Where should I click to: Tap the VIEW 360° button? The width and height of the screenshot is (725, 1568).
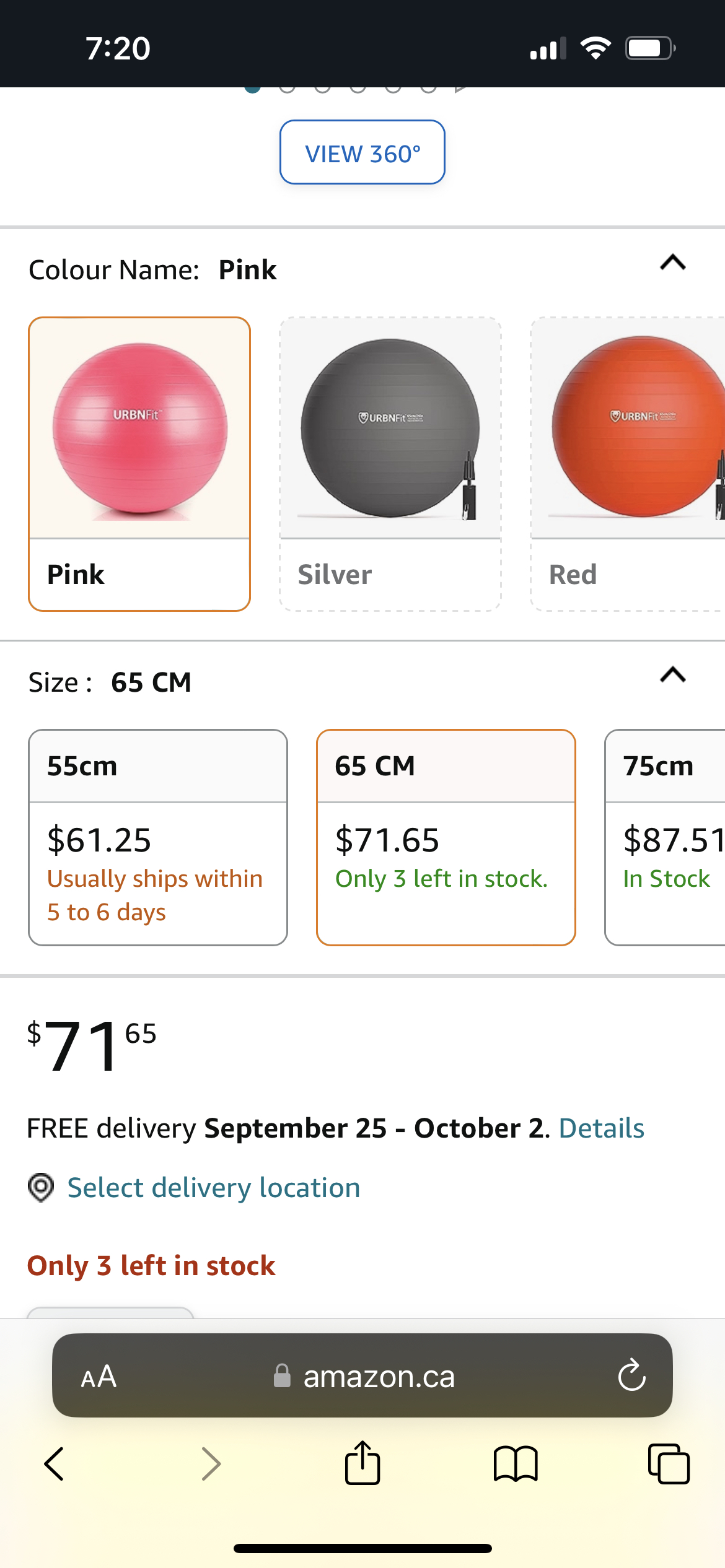(x=362, y=152)
